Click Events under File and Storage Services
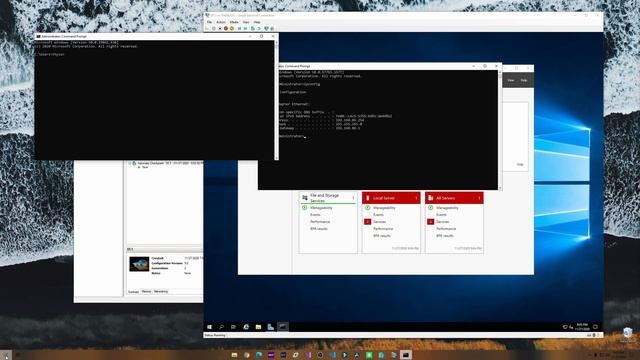Image resolution: width=640 pixels, height=360 pixels. pos(315,215)
